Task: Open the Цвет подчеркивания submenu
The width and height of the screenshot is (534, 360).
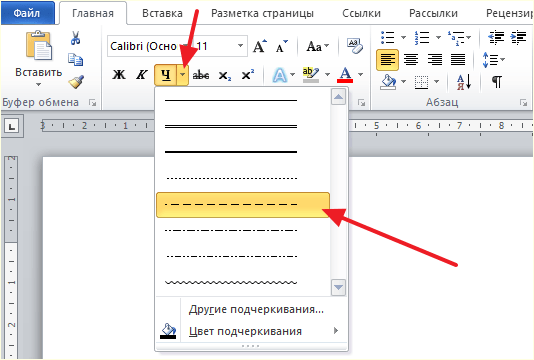Action: pos(252,331)
